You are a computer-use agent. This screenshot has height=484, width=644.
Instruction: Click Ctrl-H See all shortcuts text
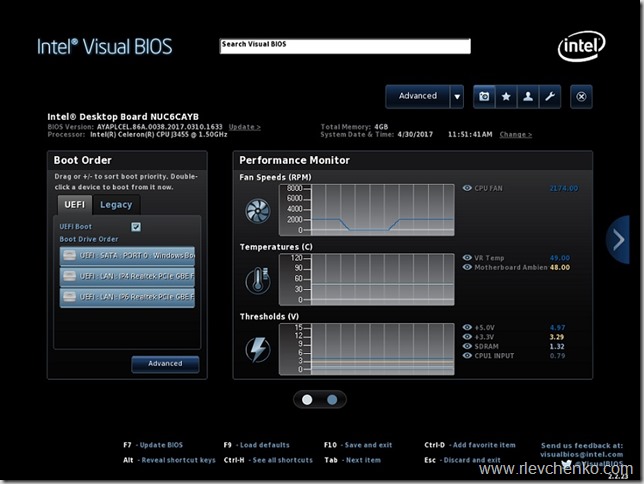tap(268, 460)
